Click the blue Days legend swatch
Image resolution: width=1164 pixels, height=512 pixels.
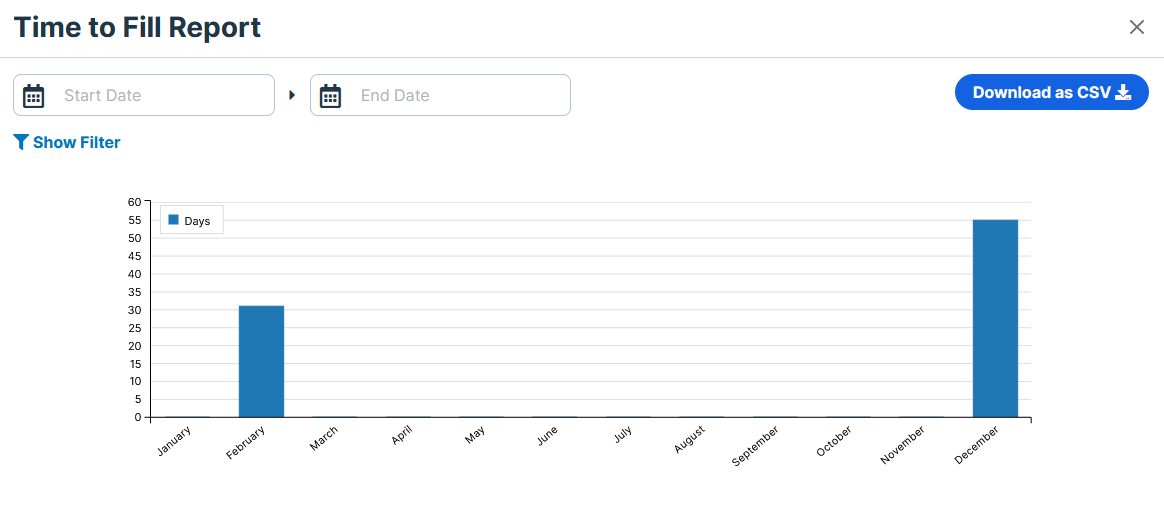[174, 220]
